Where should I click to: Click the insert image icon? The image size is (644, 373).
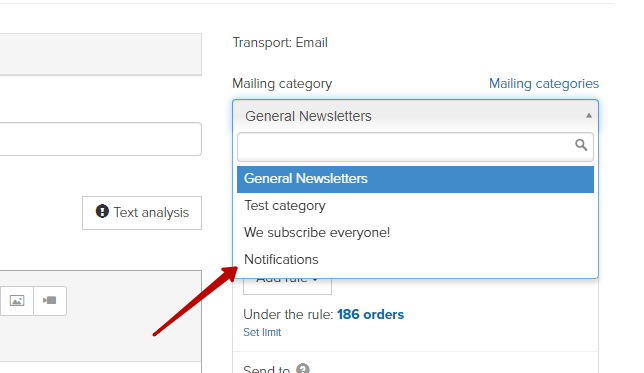pos(17,301)
